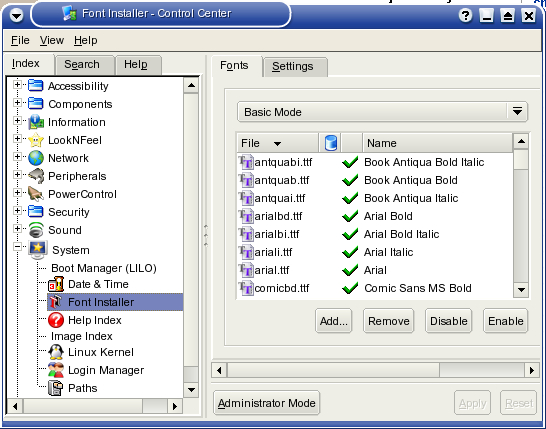546x429 pixels.
Task: Click the database cylinder column header icon
Action: 330,143
